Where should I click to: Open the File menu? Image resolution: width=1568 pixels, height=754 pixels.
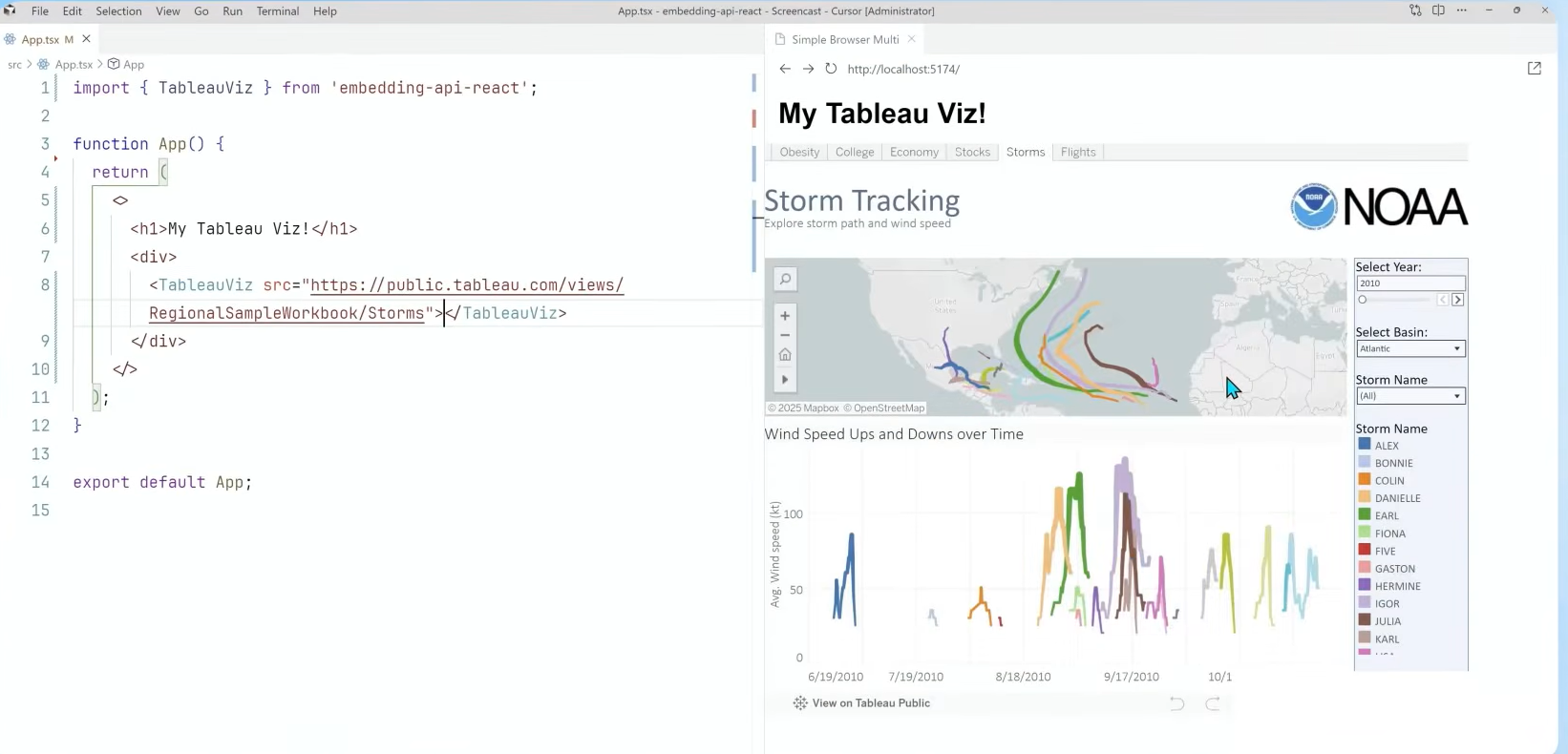[x=40, y=10]
